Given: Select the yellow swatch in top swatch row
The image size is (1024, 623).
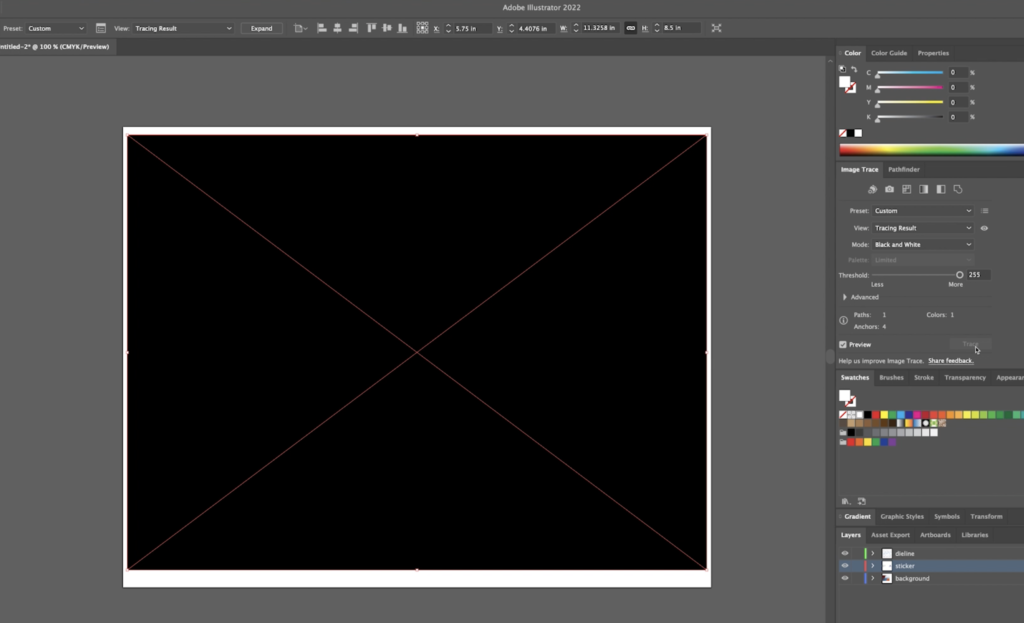Looking at the screenshot, I should pos(884,415).
